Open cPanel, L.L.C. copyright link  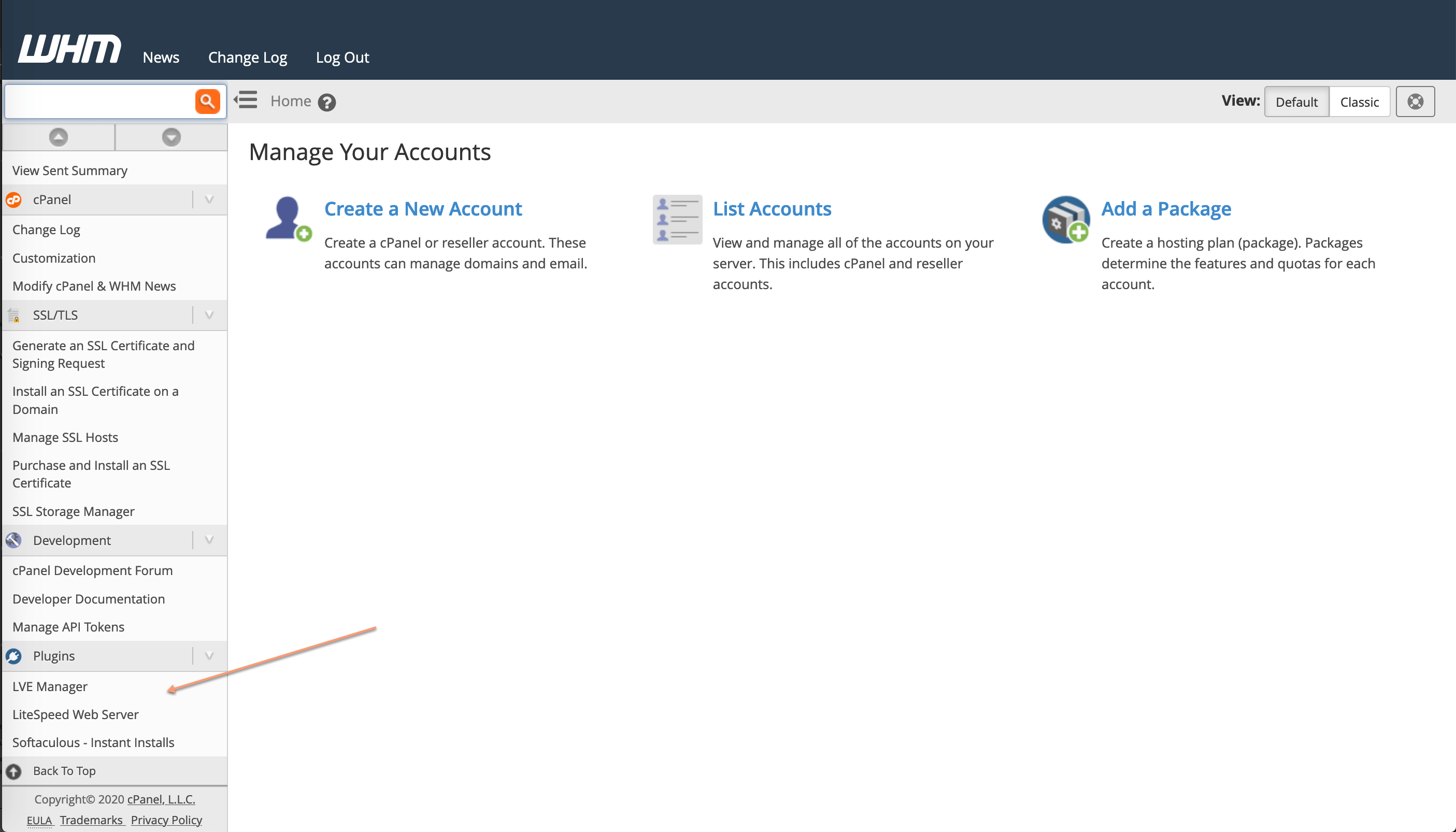coord(161,799)
